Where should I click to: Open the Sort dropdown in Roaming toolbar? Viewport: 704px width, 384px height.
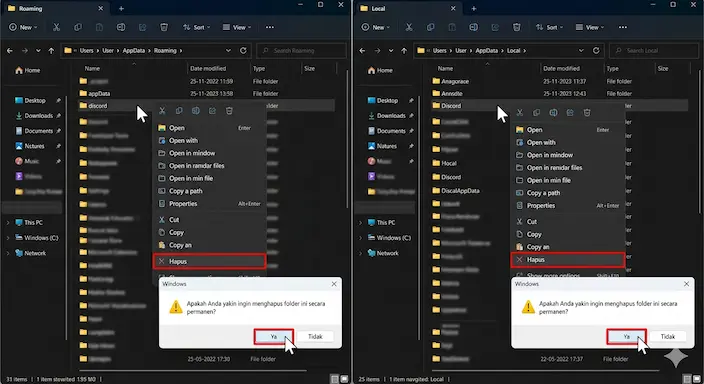click(x=197, y=27)
